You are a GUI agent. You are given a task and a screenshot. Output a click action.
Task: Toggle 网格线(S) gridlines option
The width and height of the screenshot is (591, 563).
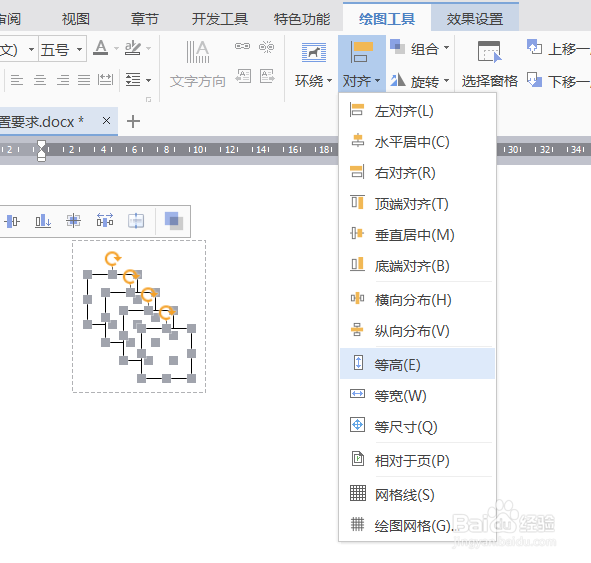coord(417,494)
